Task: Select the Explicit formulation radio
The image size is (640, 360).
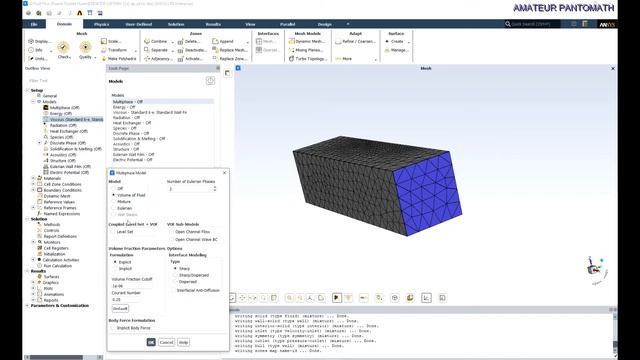Action: 115,262
